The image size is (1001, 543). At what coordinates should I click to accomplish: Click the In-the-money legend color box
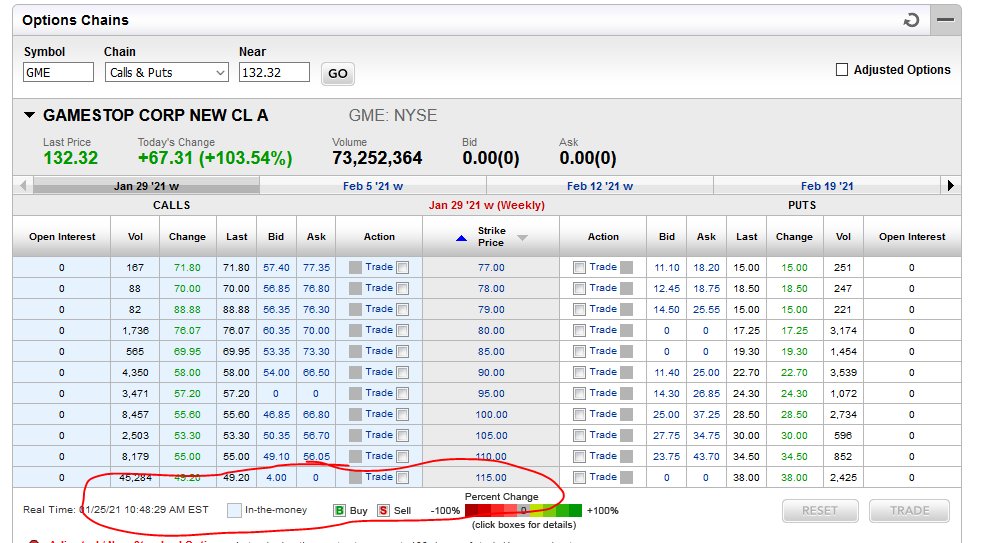click(x=234, y=510)
